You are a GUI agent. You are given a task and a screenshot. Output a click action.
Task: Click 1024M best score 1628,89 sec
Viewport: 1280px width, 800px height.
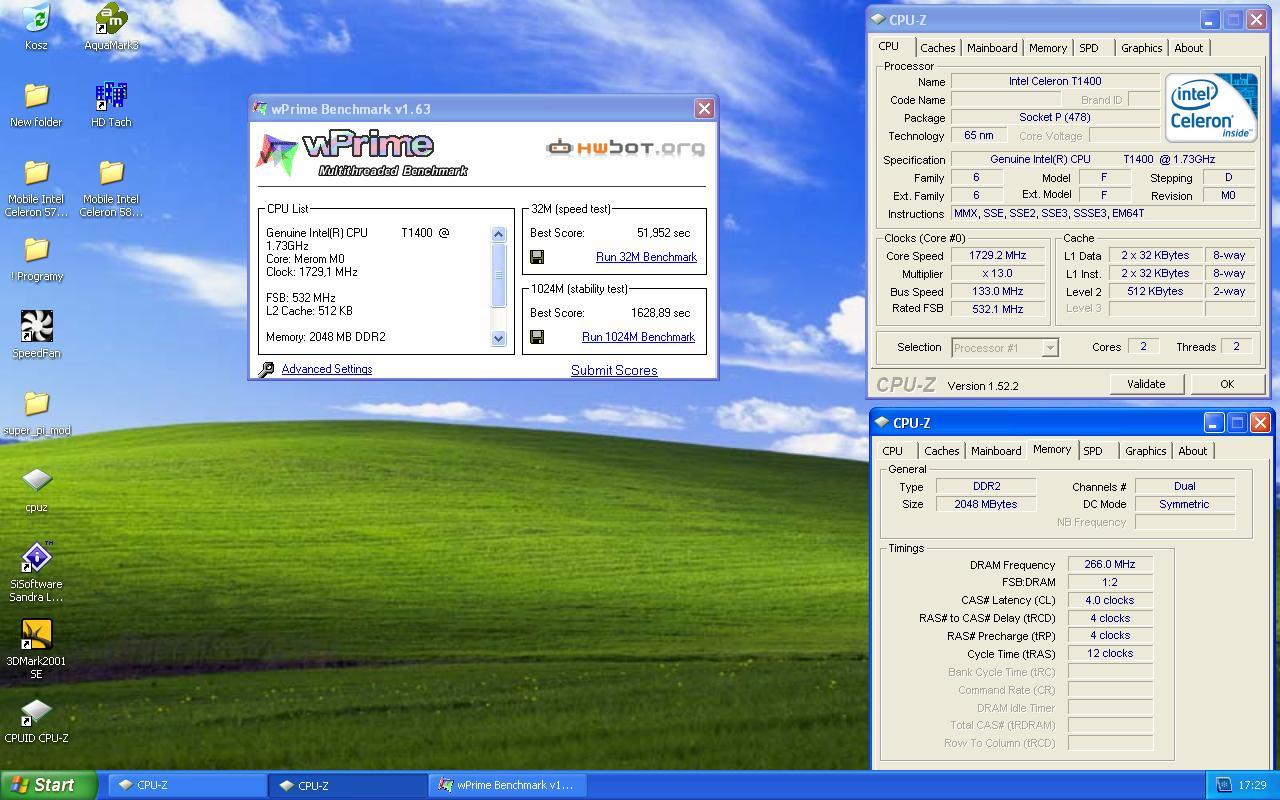pyautogui.click(x=660, y=313)
